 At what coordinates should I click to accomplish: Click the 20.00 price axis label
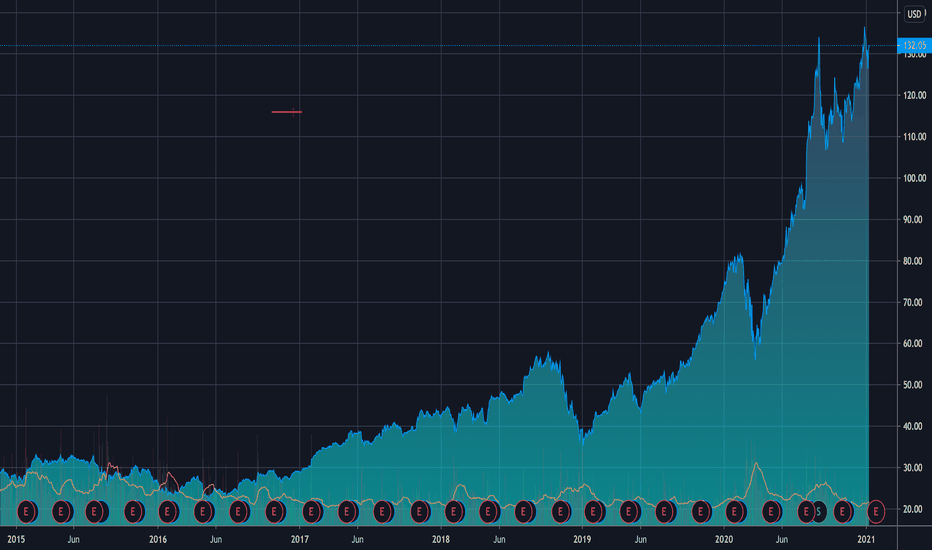(915, 509)
